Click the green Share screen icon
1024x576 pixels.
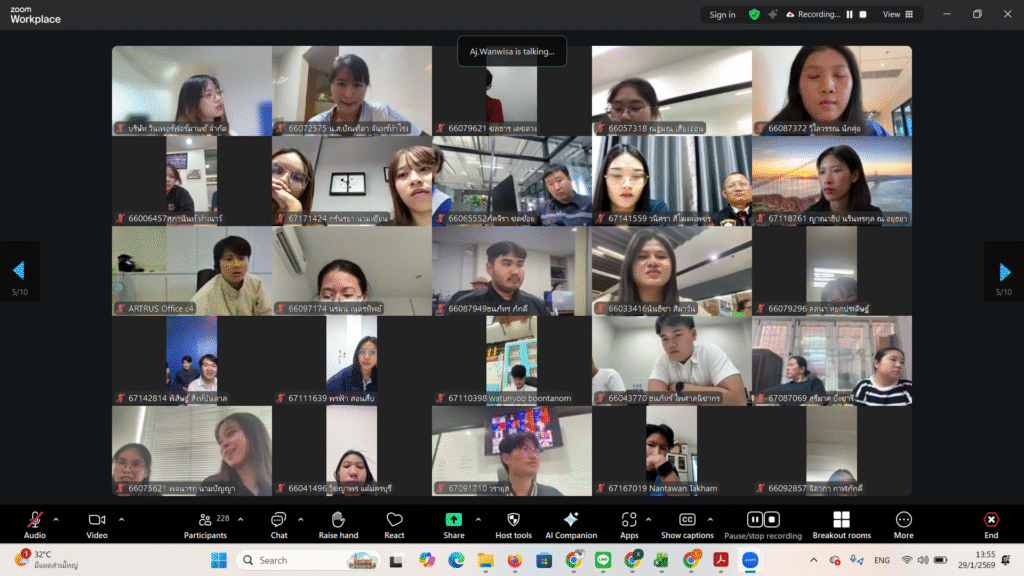pyautogui.click(x=454, y=520)
